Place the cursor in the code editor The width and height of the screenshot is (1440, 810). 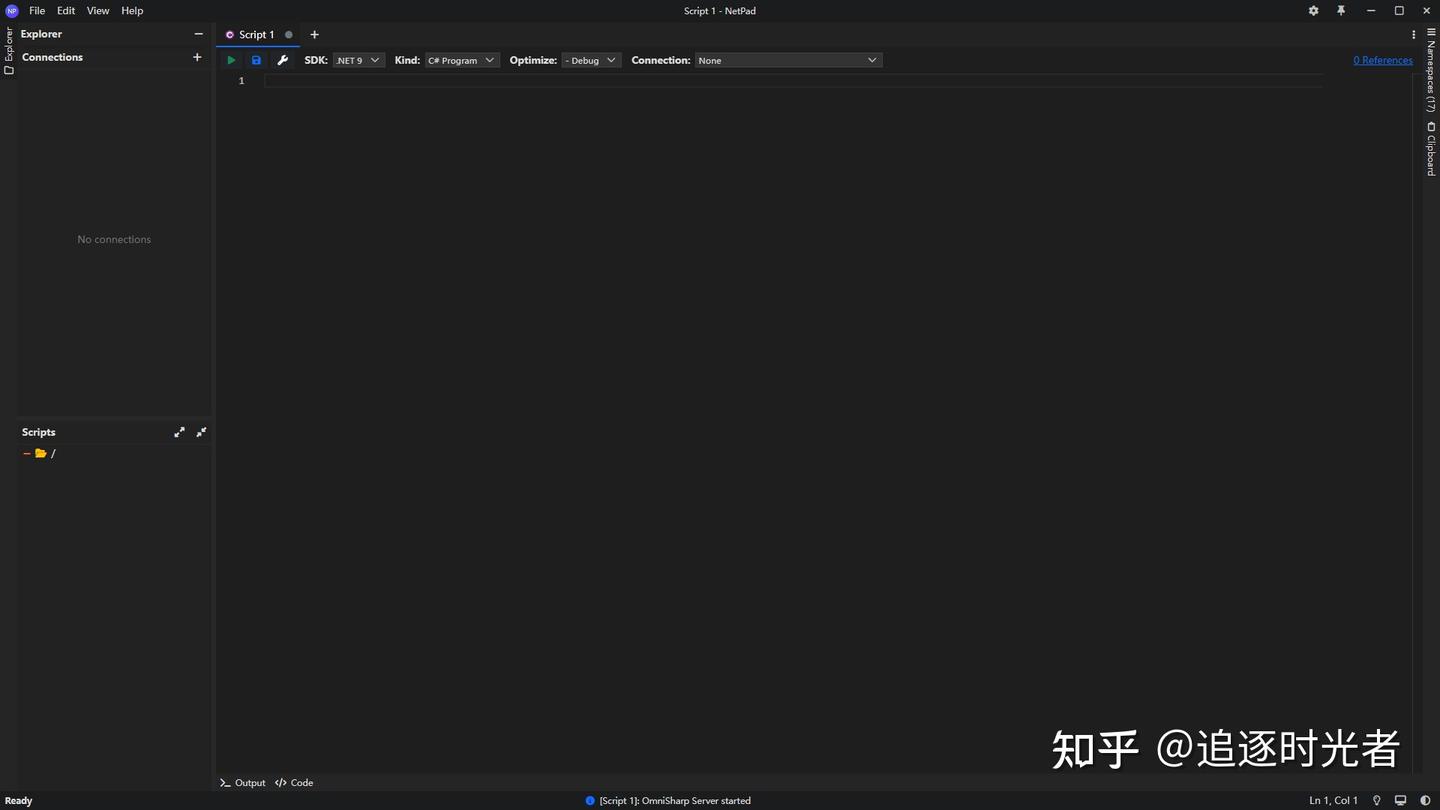[600, 80]
